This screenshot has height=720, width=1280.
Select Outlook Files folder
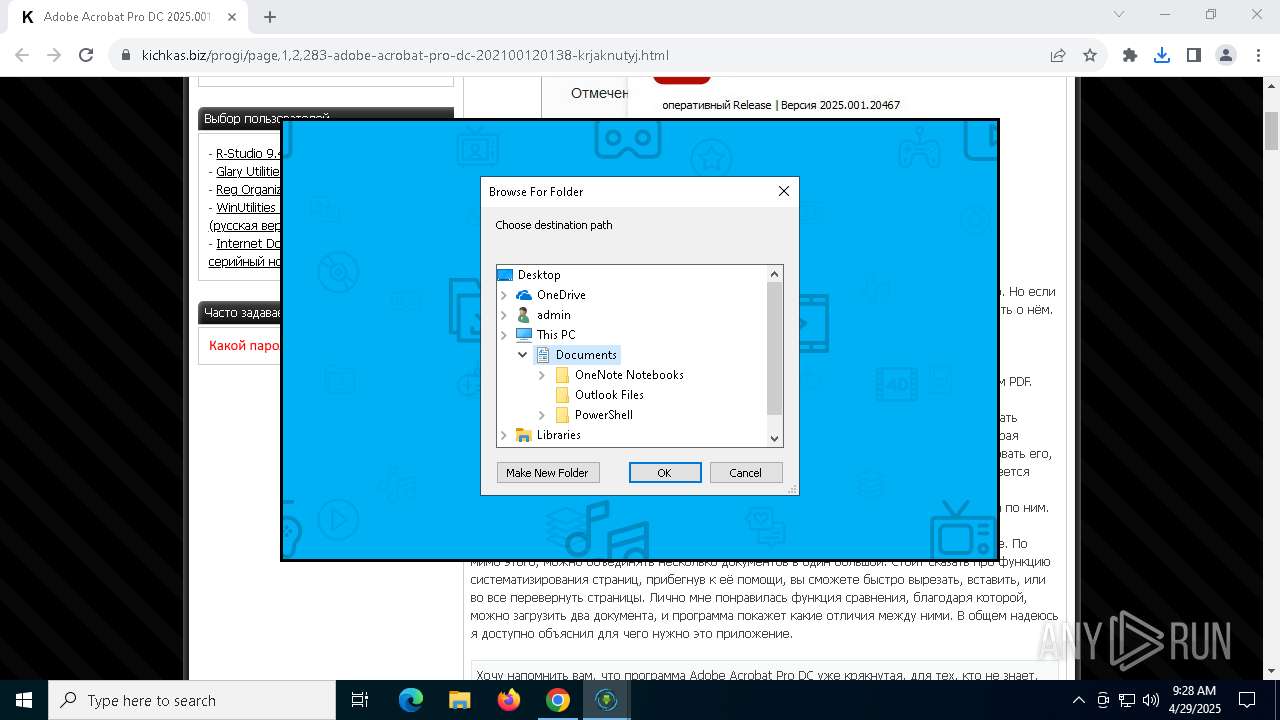(609, 395)
